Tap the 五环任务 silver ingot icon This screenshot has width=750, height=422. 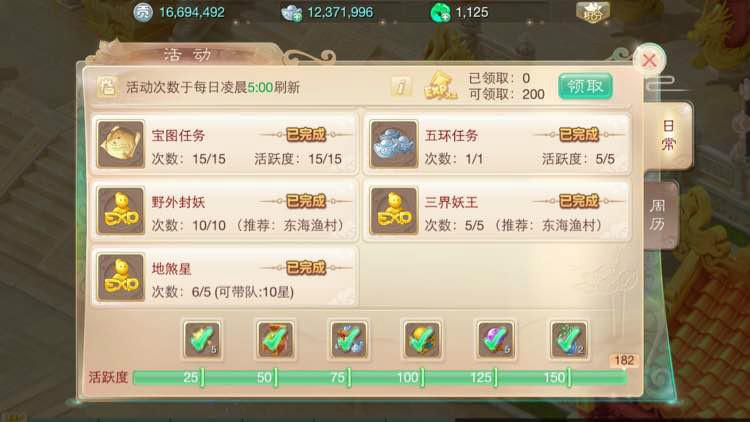tap(394, 144)
